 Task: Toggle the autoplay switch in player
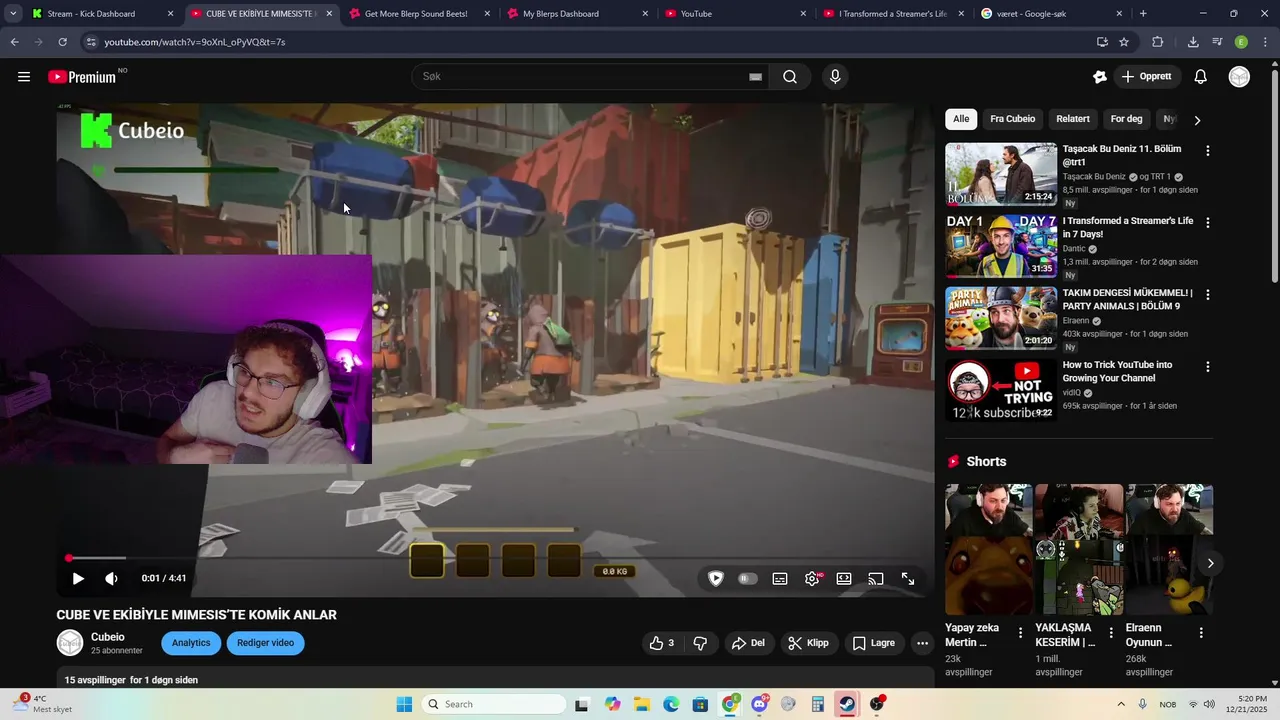point(748,578)
